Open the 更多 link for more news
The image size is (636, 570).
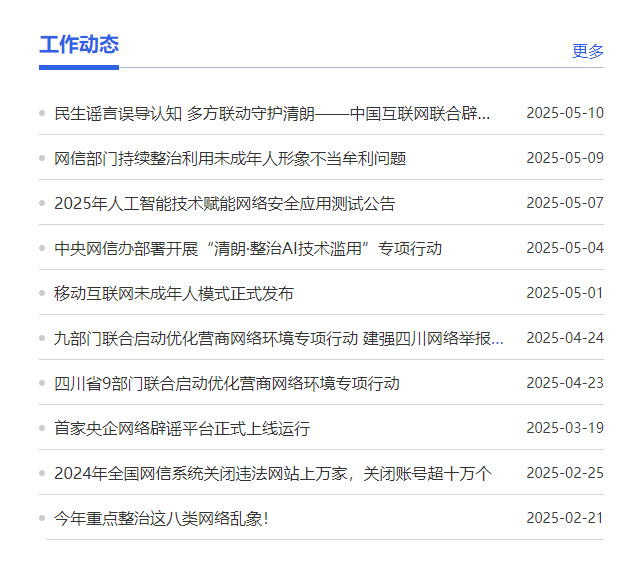[587, 51]
